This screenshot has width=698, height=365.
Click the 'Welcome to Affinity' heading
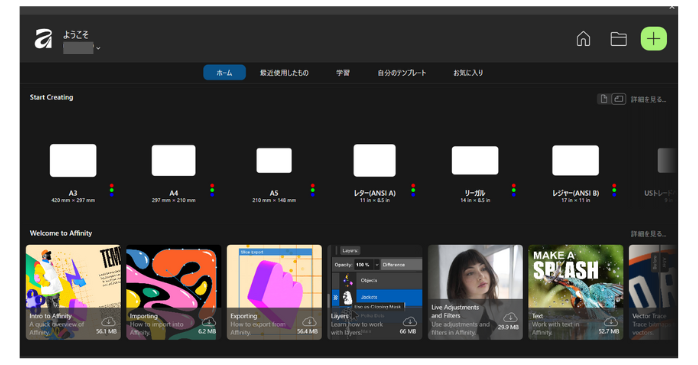(61, 233)
